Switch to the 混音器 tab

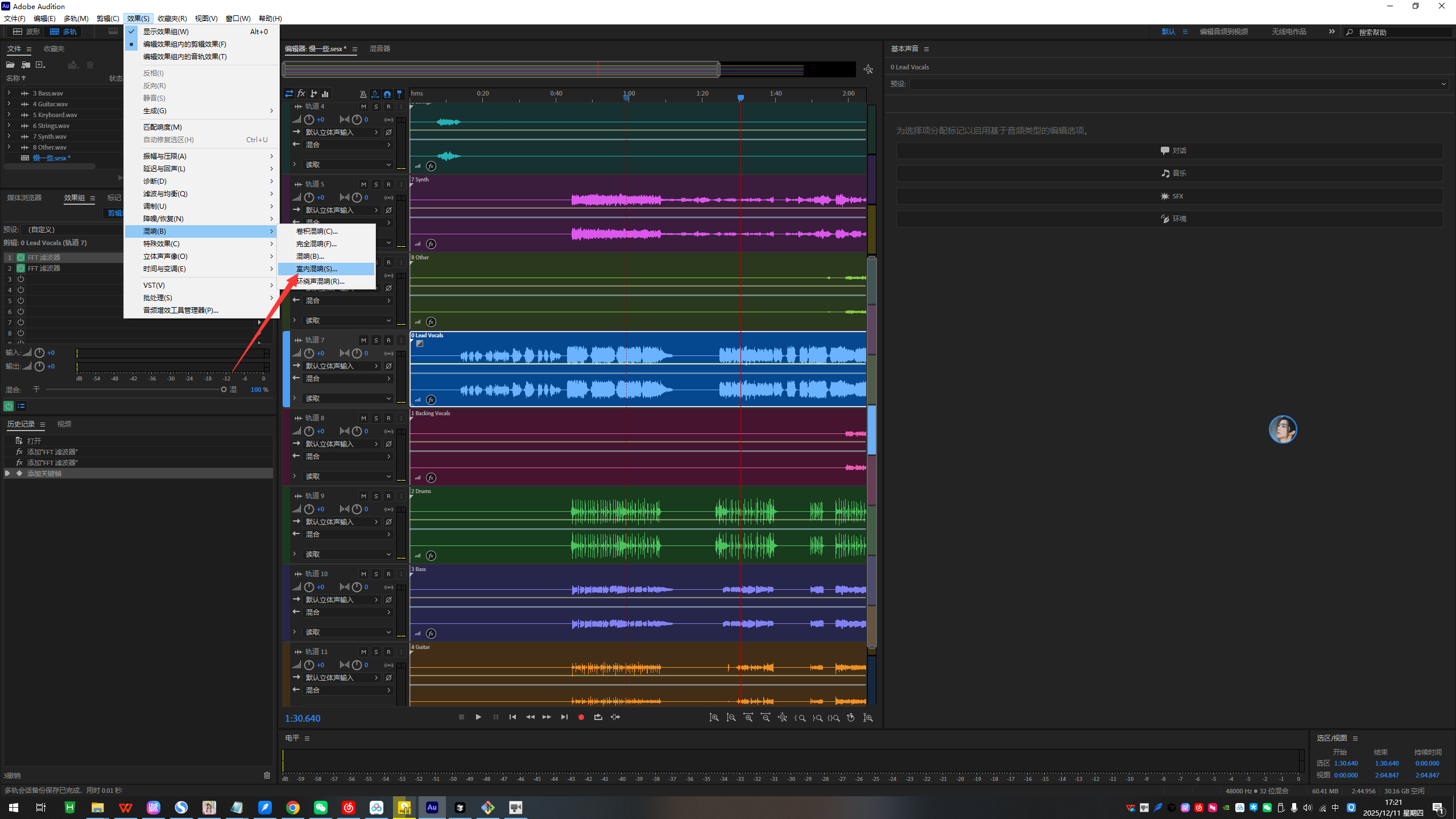point(379,49)
